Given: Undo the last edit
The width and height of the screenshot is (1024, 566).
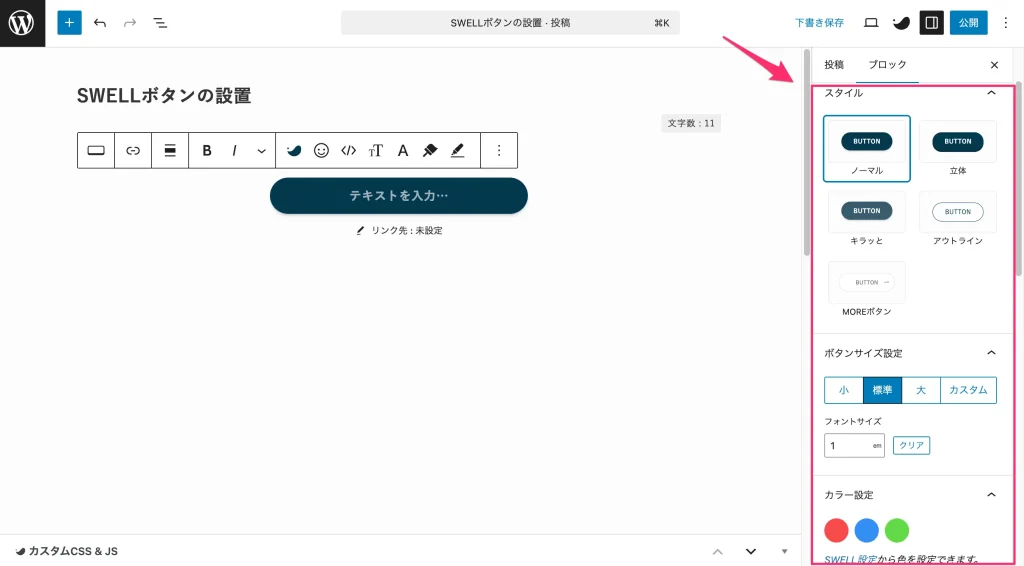Looking at the screenshot, I should 100,23.
